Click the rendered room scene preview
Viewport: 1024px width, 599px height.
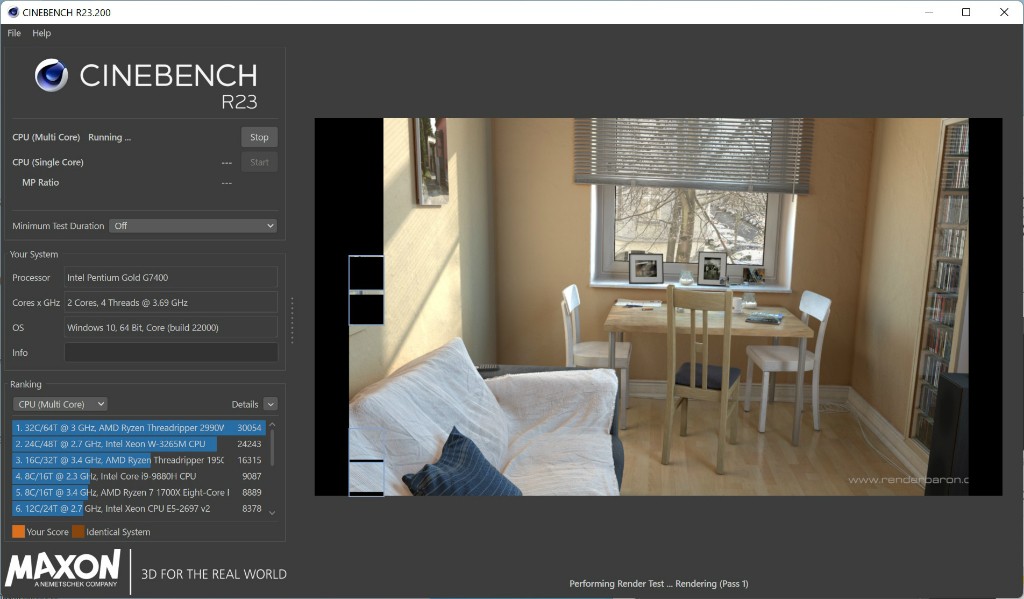click(658, 306)
